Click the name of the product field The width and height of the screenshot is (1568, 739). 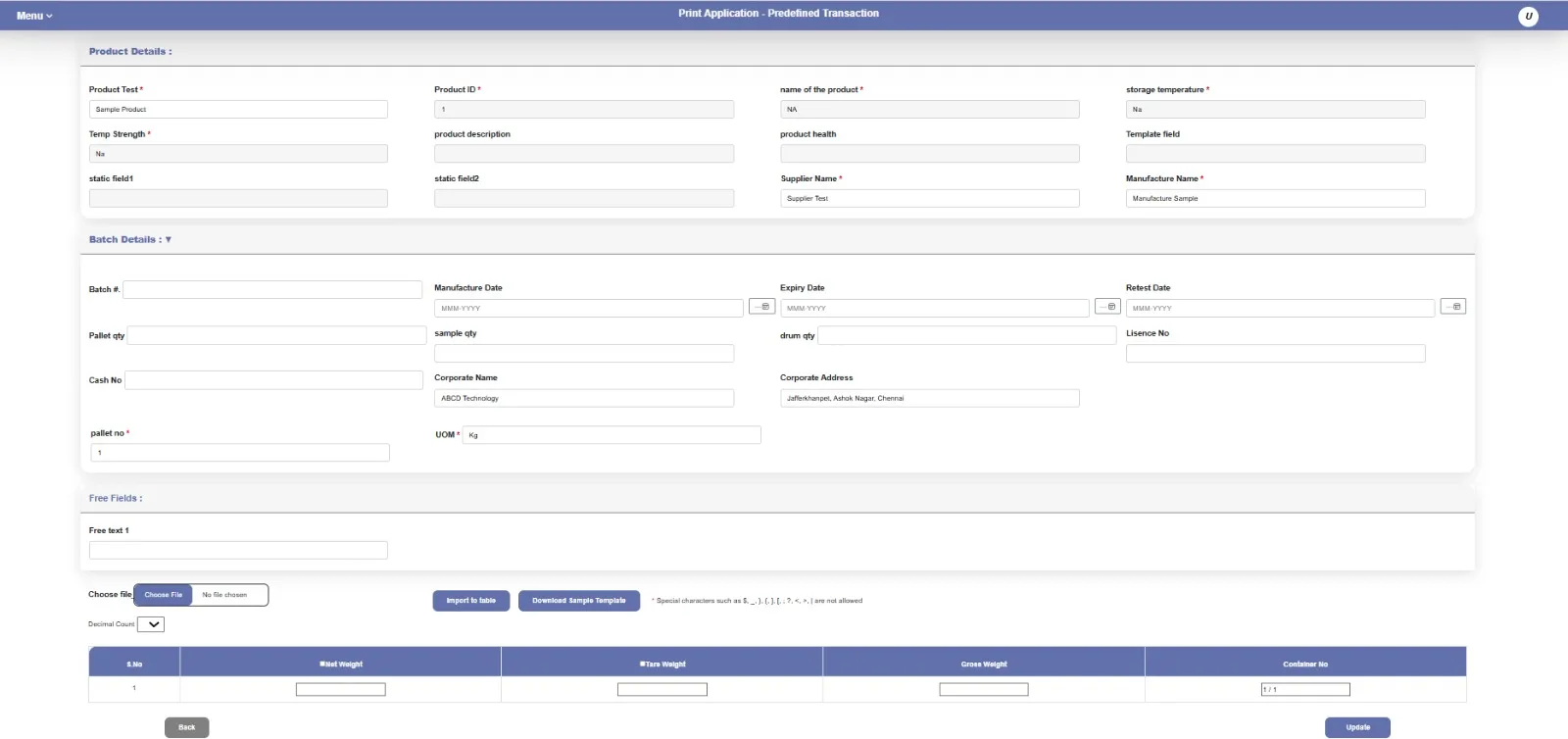[930, 110]
